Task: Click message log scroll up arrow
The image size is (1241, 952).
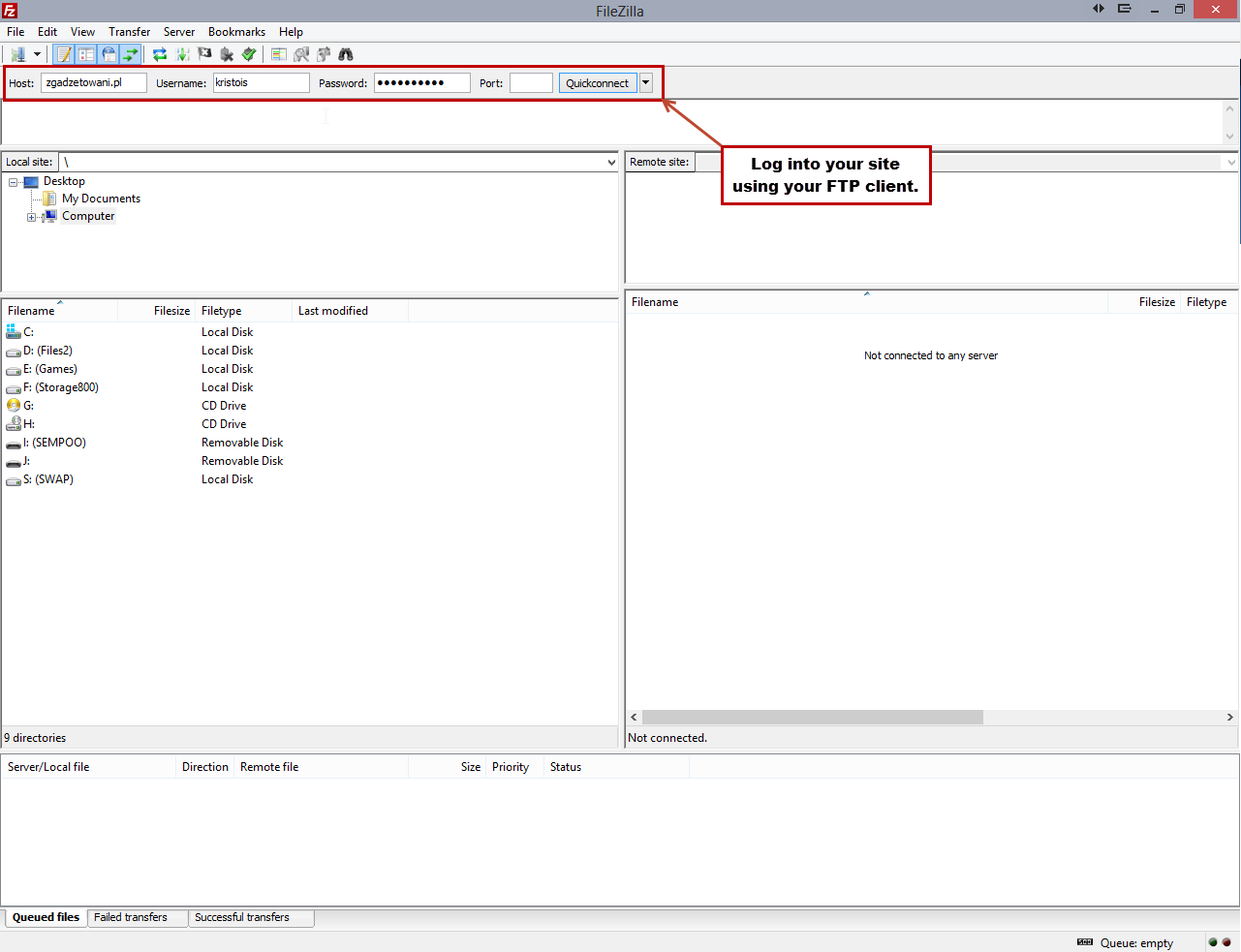Action: 1230,108
